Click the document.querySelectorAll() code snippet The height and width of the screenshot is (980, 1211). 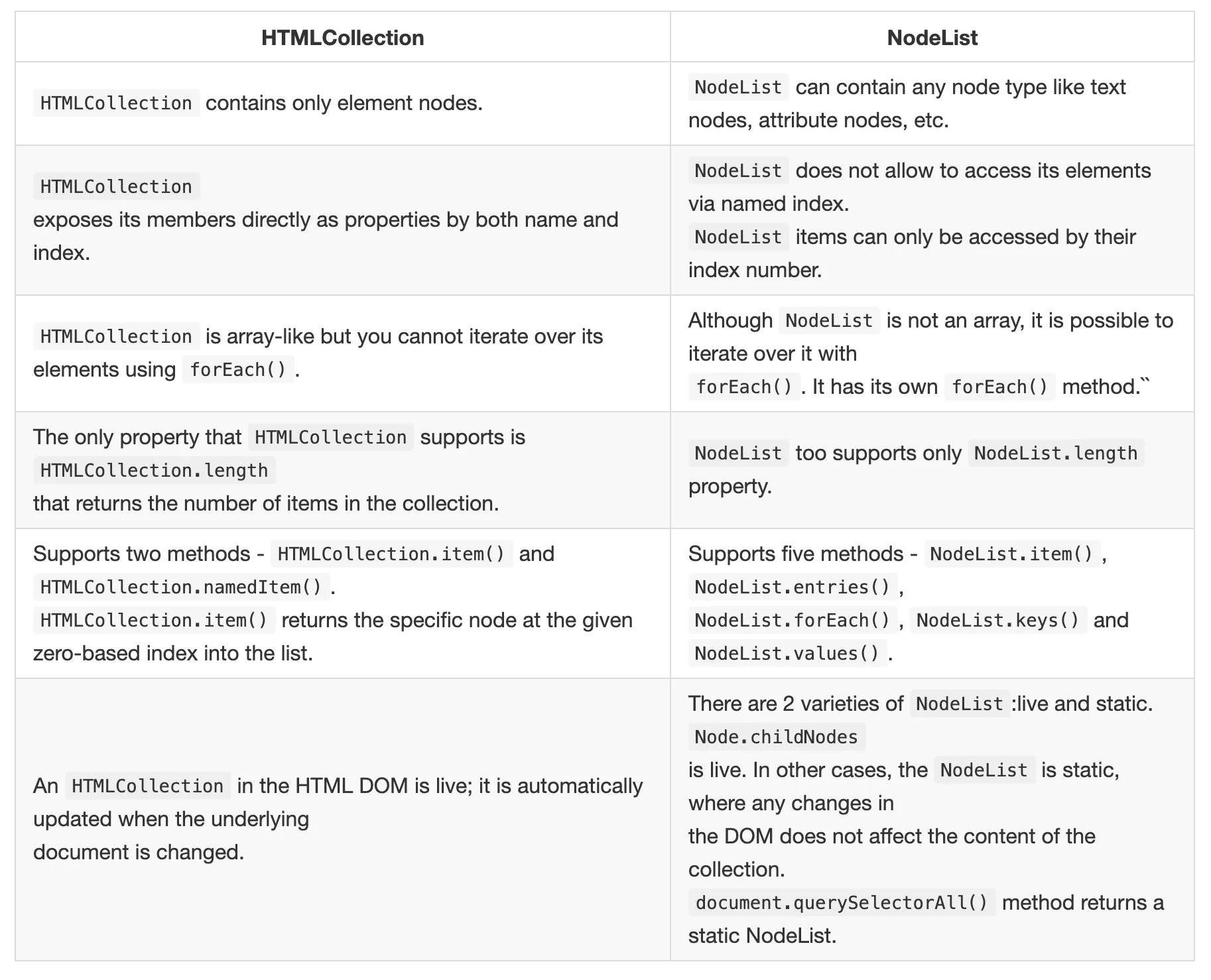click(x=842, y=903)
